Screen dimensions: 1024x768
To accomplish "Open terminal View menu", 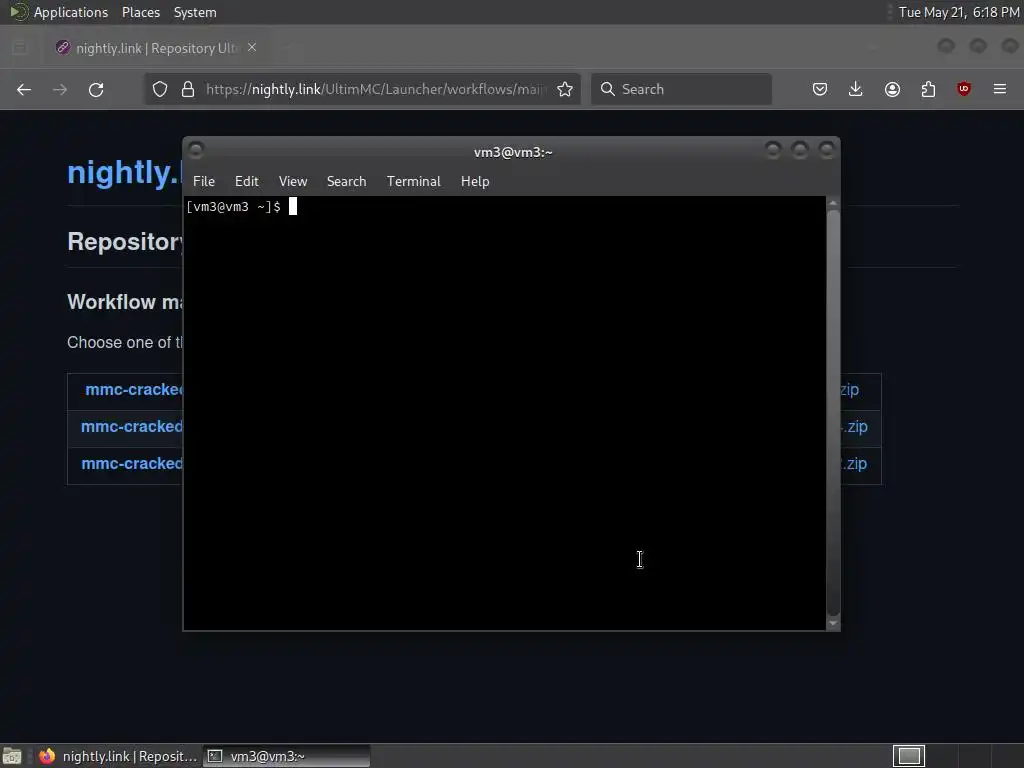I will point(293,182).
